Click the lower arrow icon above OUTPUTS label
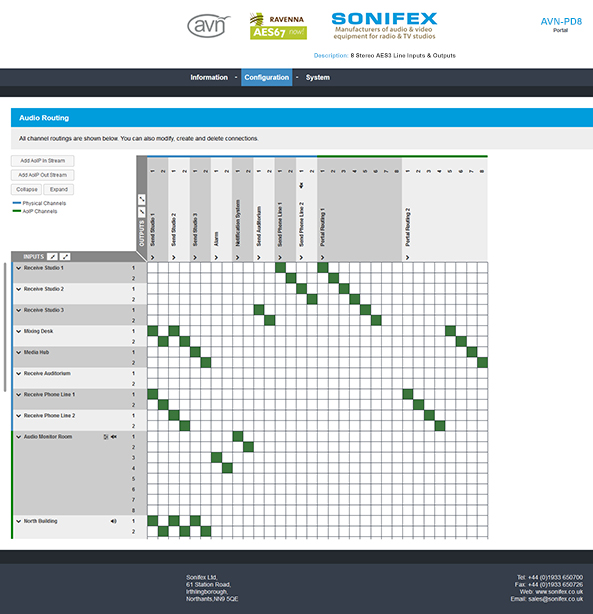Viewport: 593px width, 614px height. click(142, 212)
